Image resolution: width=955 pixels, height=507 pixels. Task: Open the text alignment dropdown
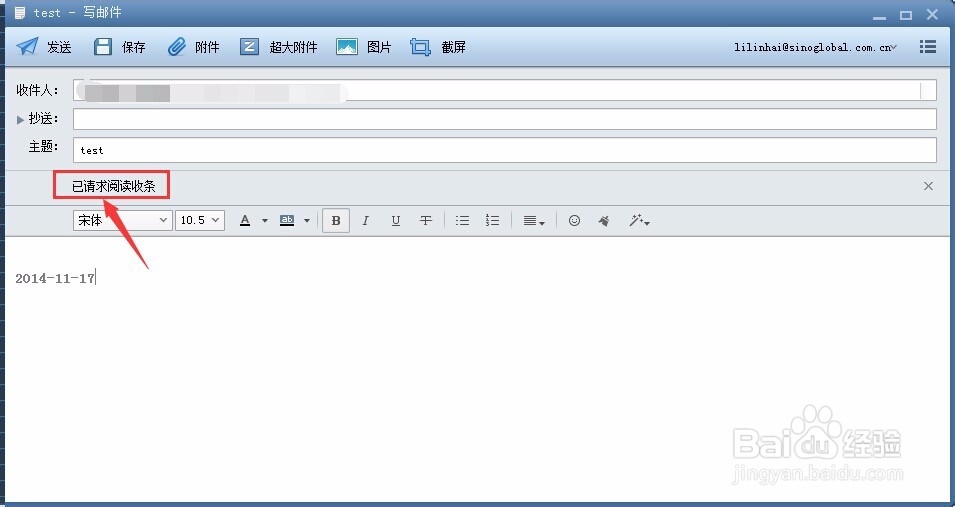[x=534, y=221]
